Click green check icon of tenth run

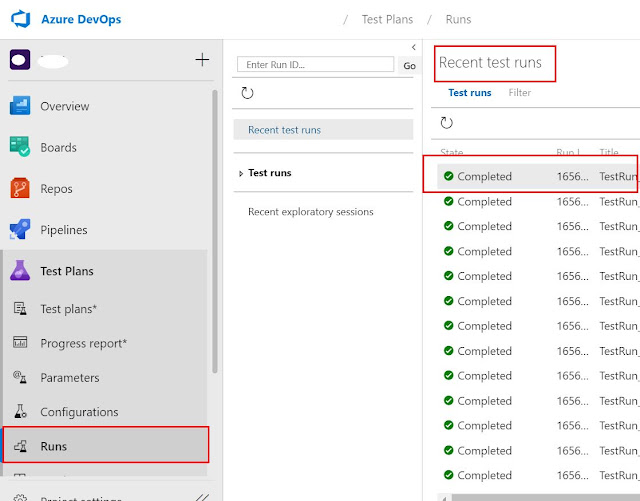point(449,401)
